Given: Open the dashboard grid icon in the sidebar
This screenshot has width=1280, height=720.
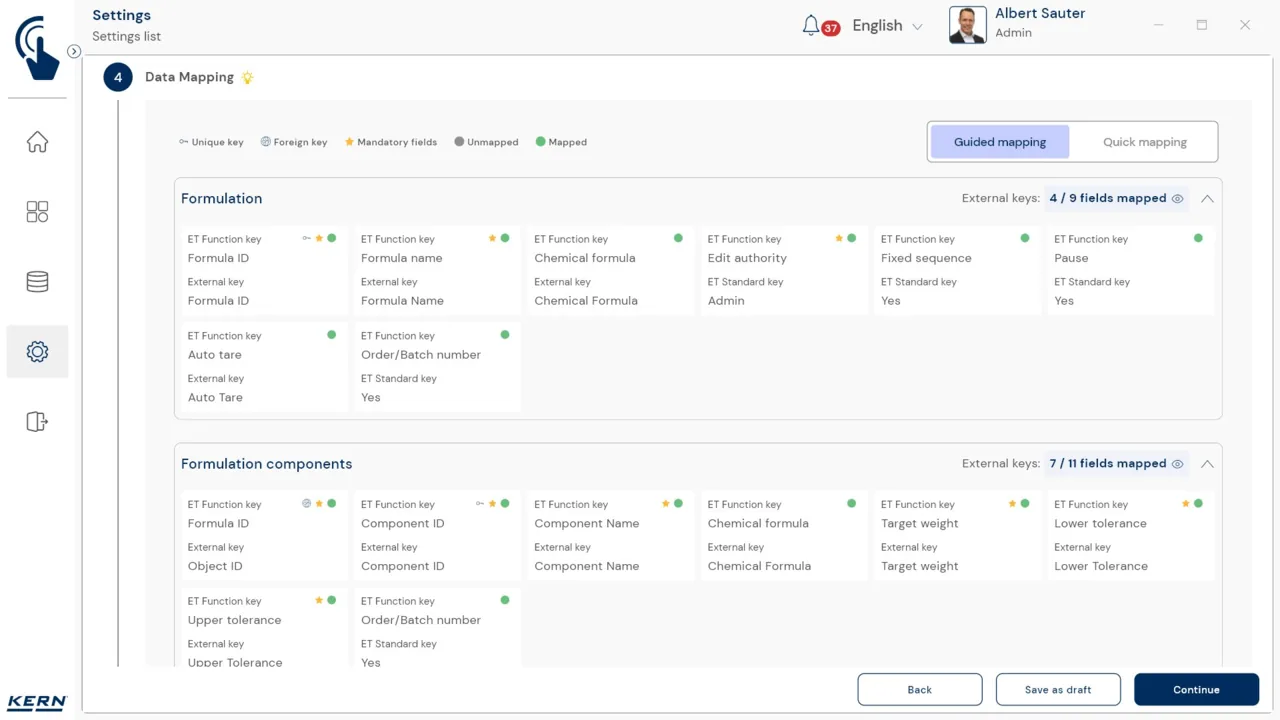Looking at the screenshot, I should 37,212.
